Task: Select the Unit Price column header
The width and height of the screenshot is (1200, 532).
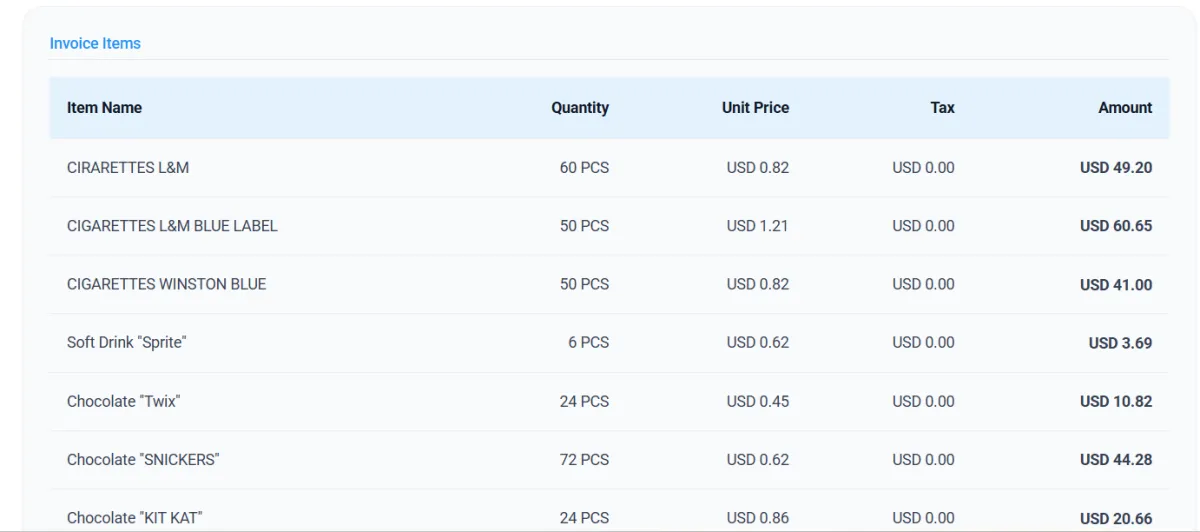Action: [755, 107]
